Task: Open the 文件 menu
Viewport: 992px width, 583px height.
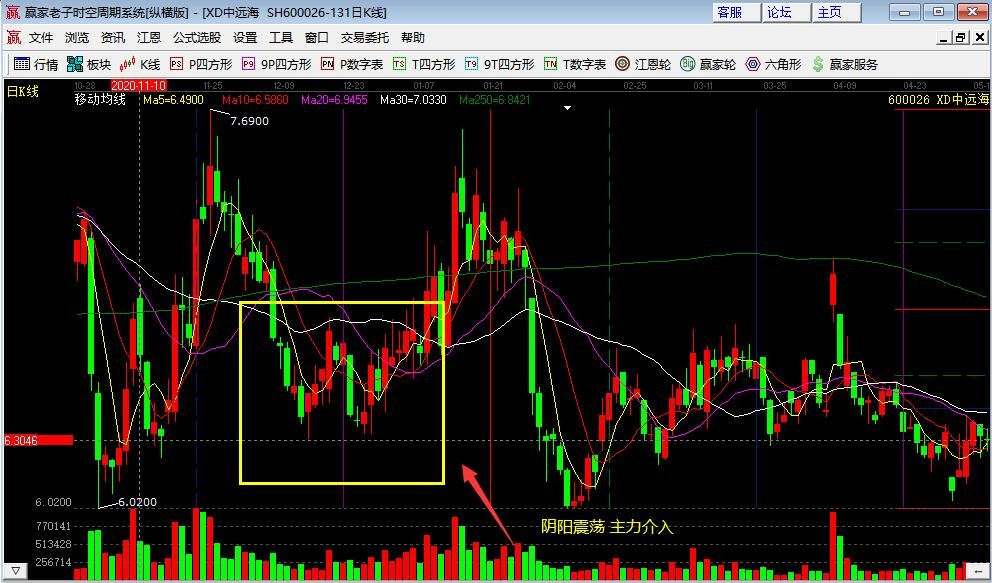Action: click(41, 38)
